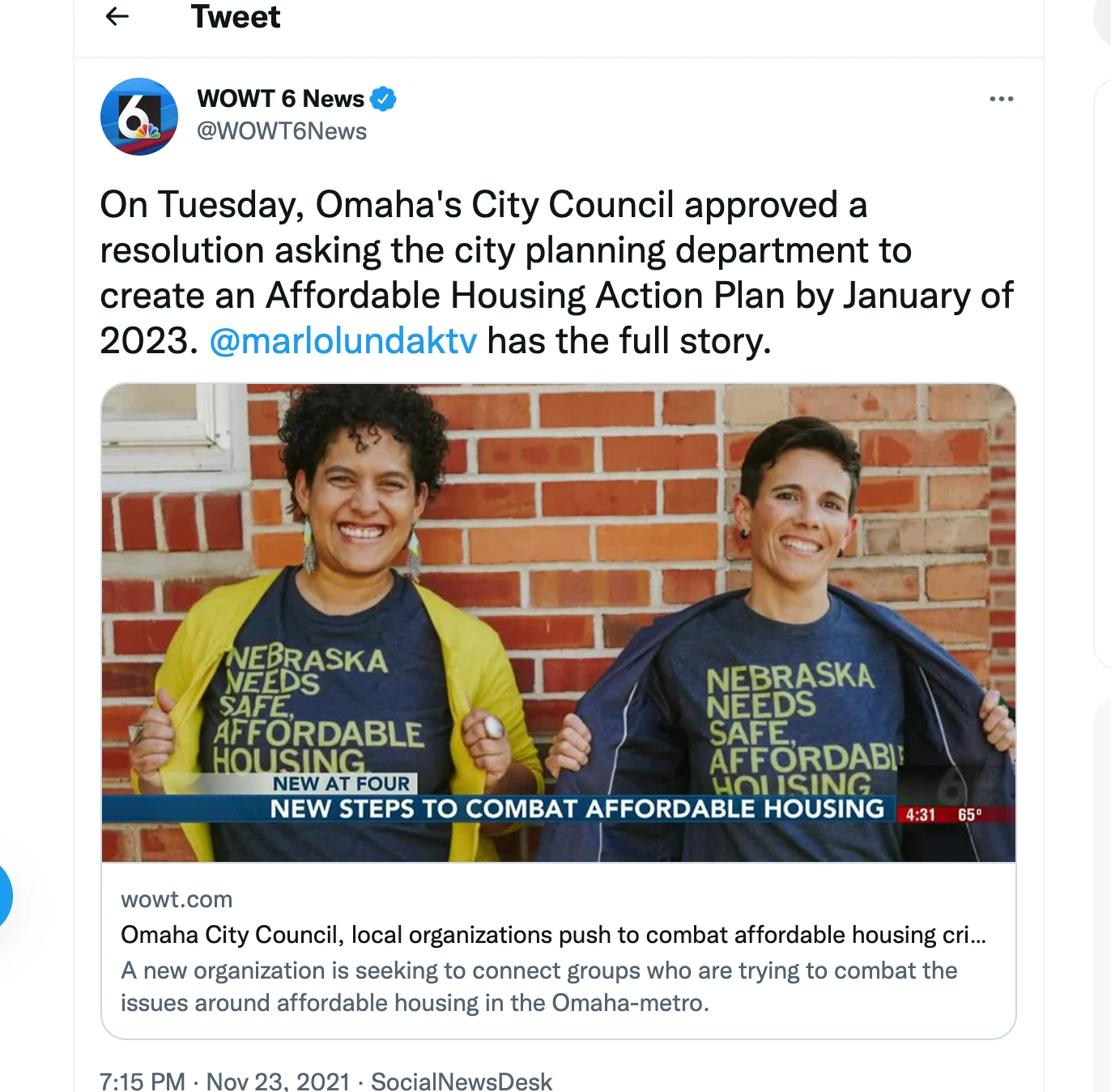Click the blue verified badge
1111x1092 pixels.
(x=383, y=99)
